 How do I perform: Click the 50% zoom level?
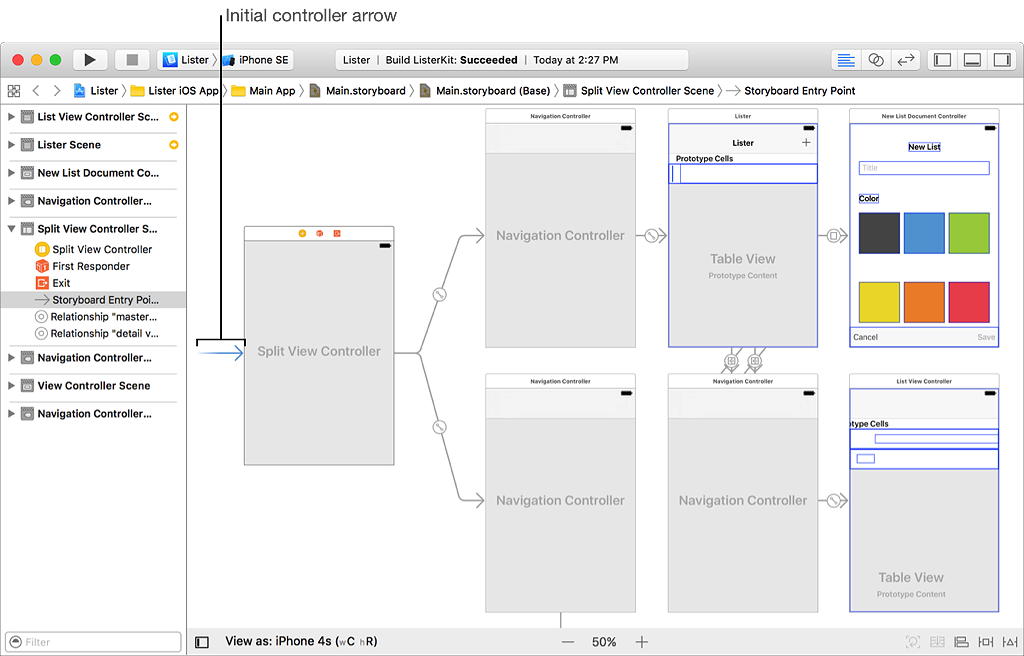604,642
